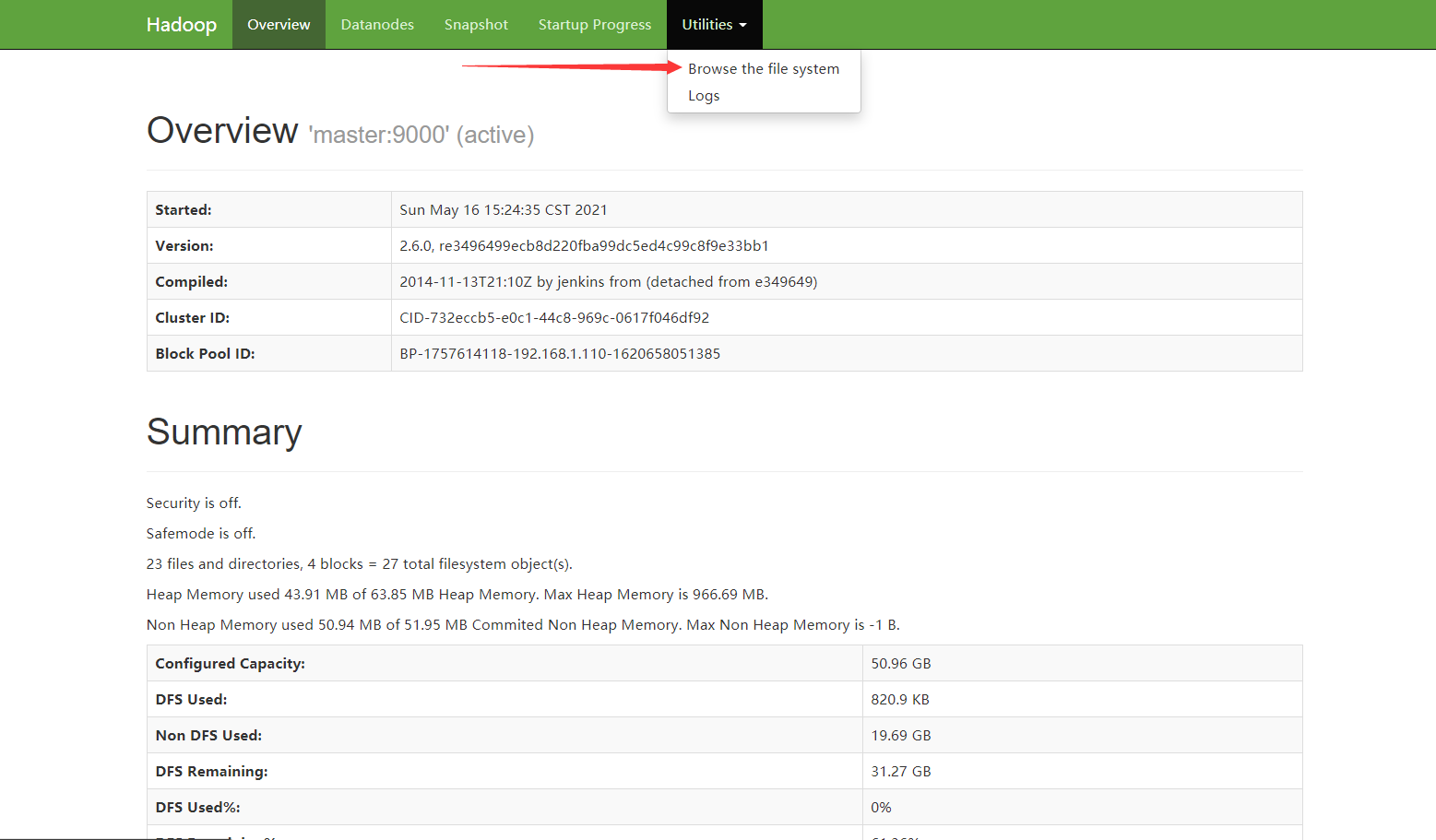The image size is (1436, 840).
Task: Open the Overview tab
Action: coord(279,25)
